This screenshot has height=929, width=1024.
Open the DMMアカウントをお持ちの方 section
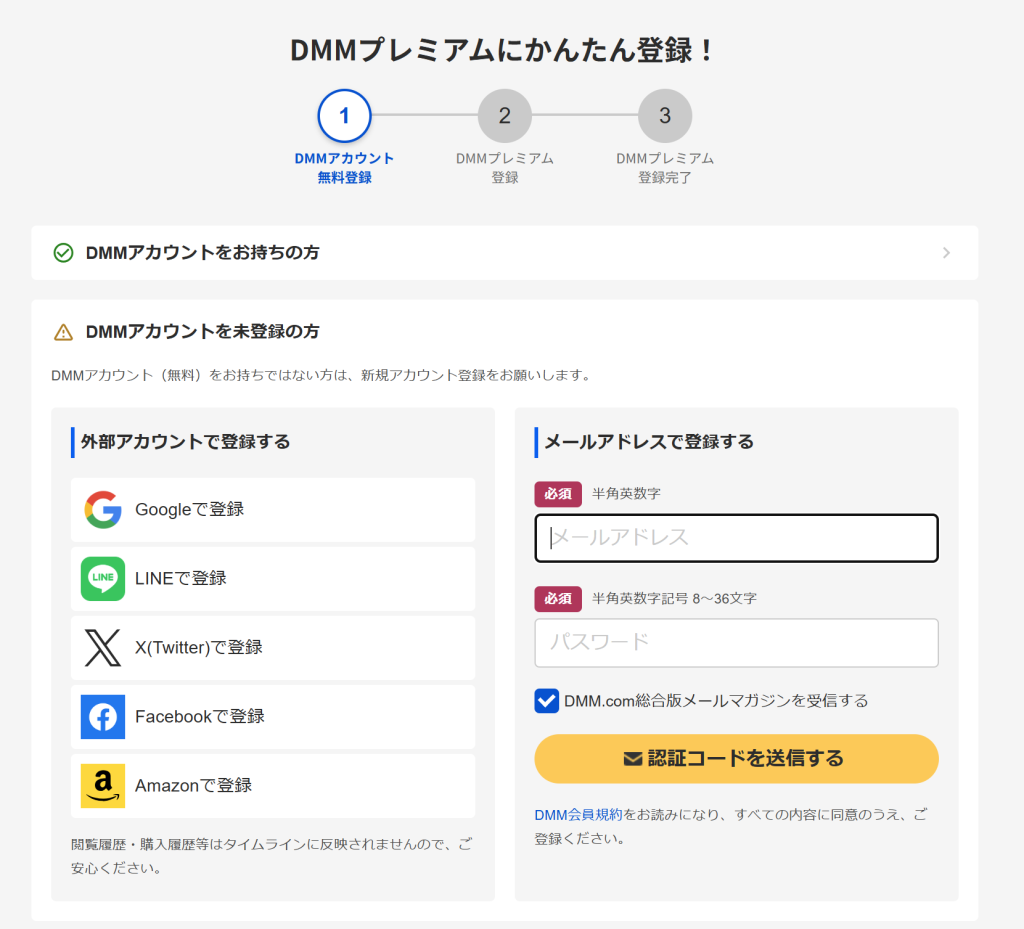point(203,253)
